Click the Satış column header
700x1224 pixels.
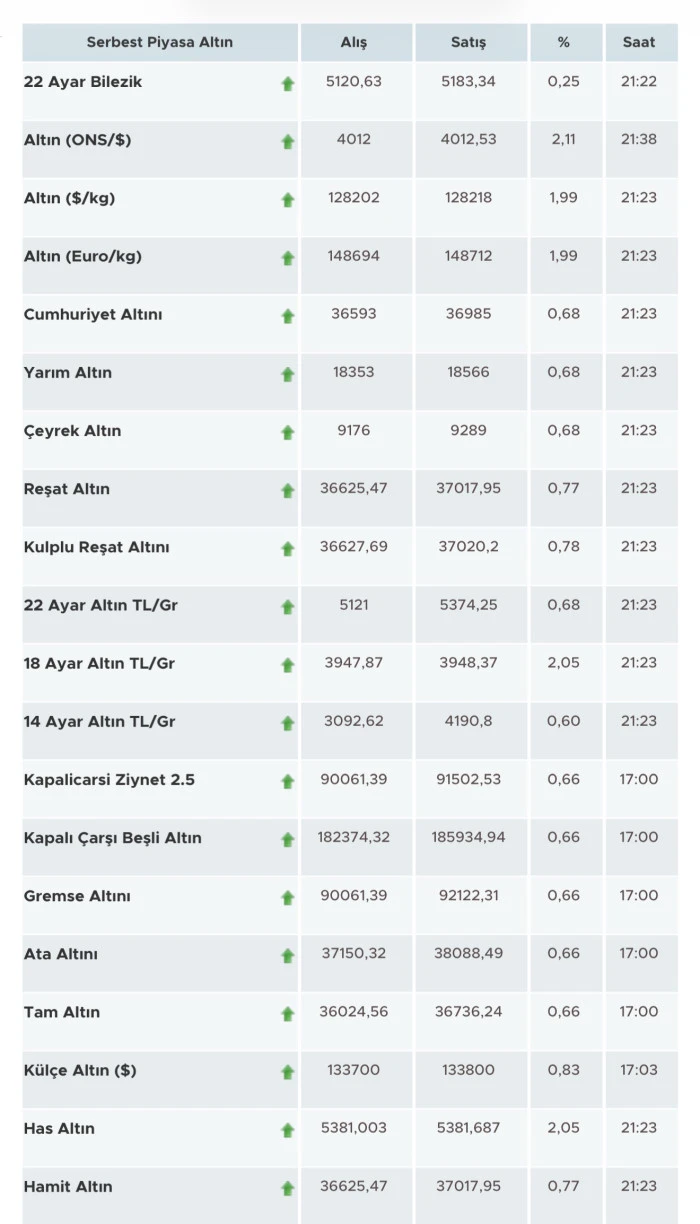point(469,43)
